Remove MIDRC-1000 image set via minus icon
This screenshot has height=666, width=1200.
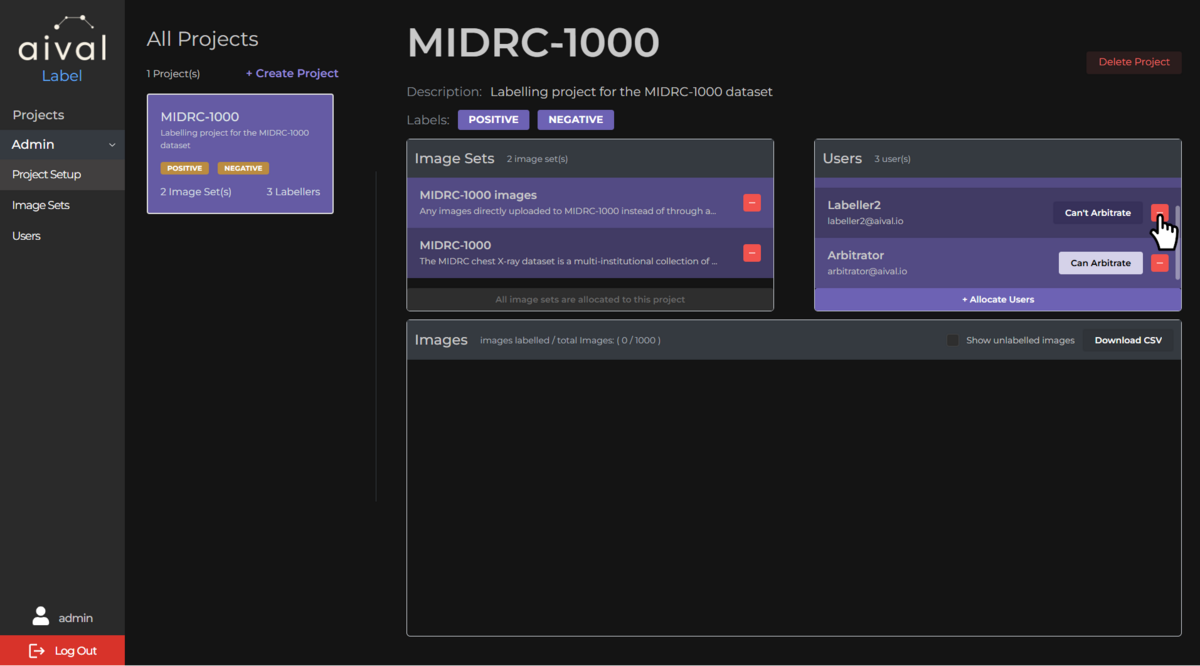coord(752,253)
